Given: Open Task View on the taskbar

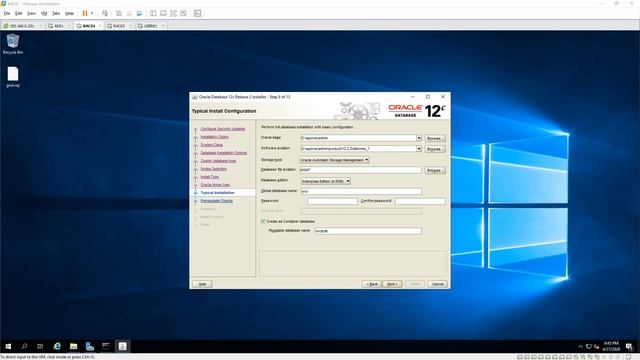Looking at the screenshot, I should pyautogui.click(x=40, y=347).
